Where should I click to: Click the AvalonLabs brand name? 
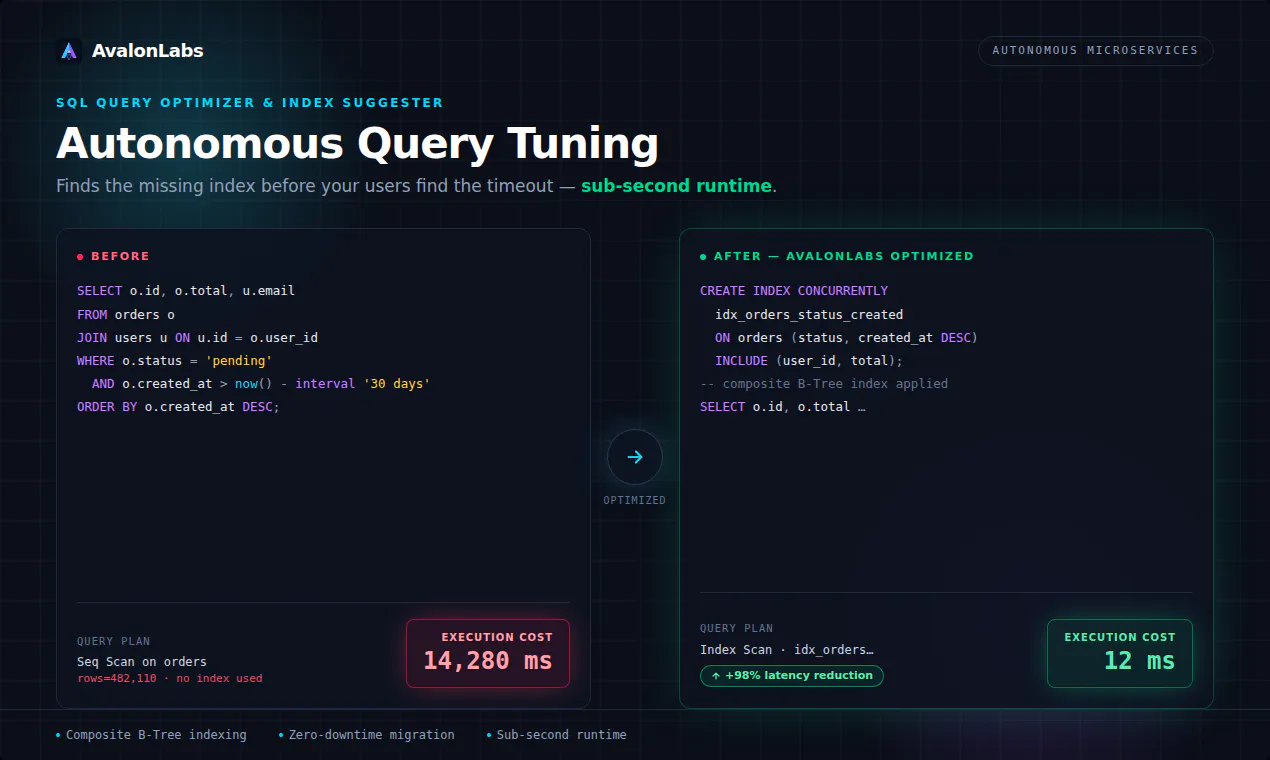[x=147, y=51]
